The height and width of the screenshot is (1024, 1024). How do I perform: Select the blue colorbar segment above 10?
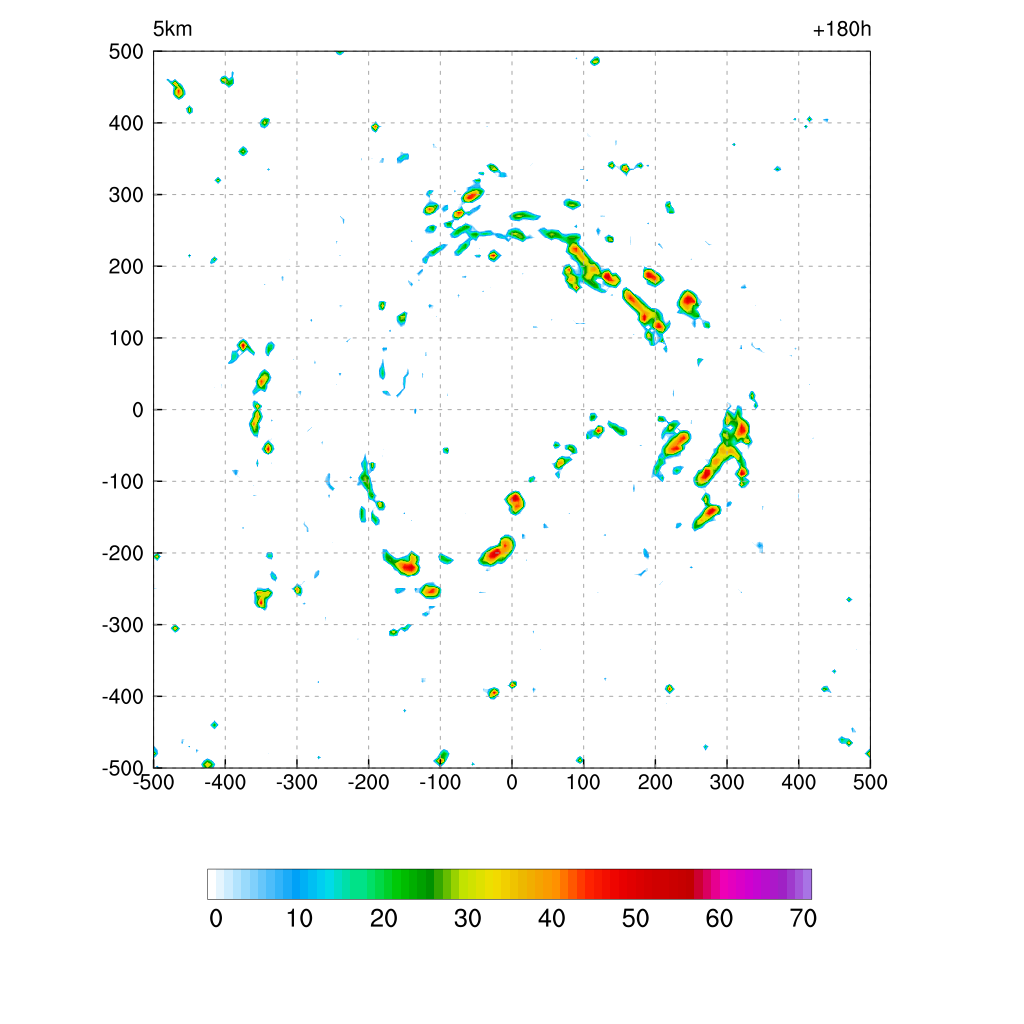296,884
